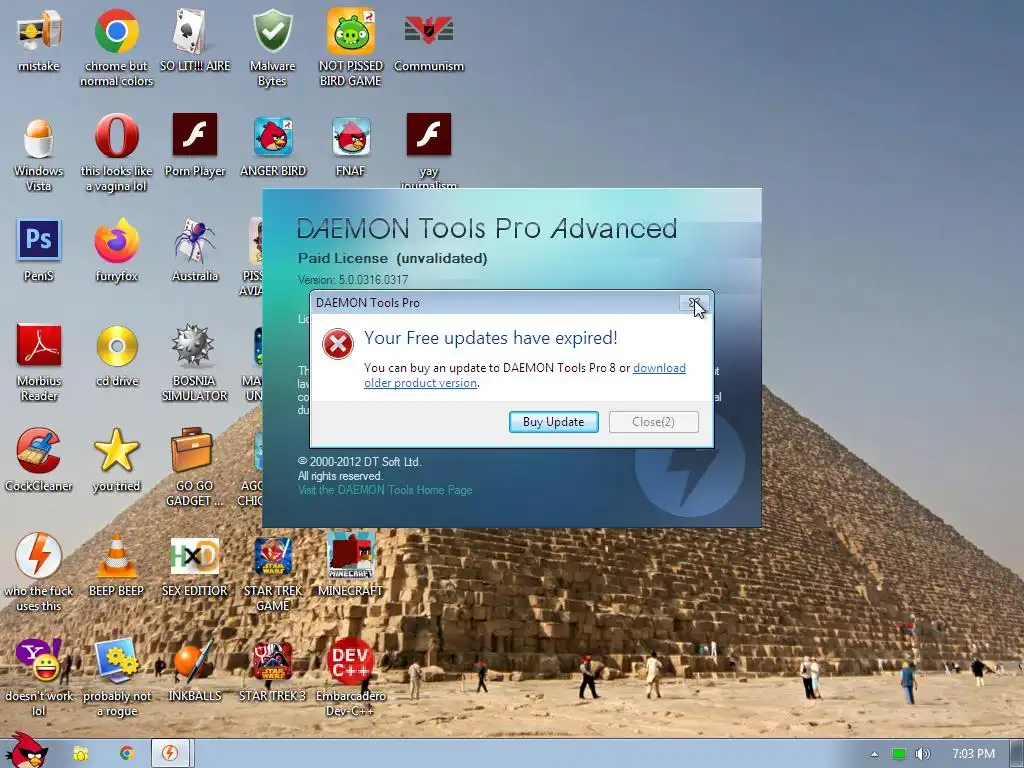Open the Angry Bird Start button

[27, 751]
